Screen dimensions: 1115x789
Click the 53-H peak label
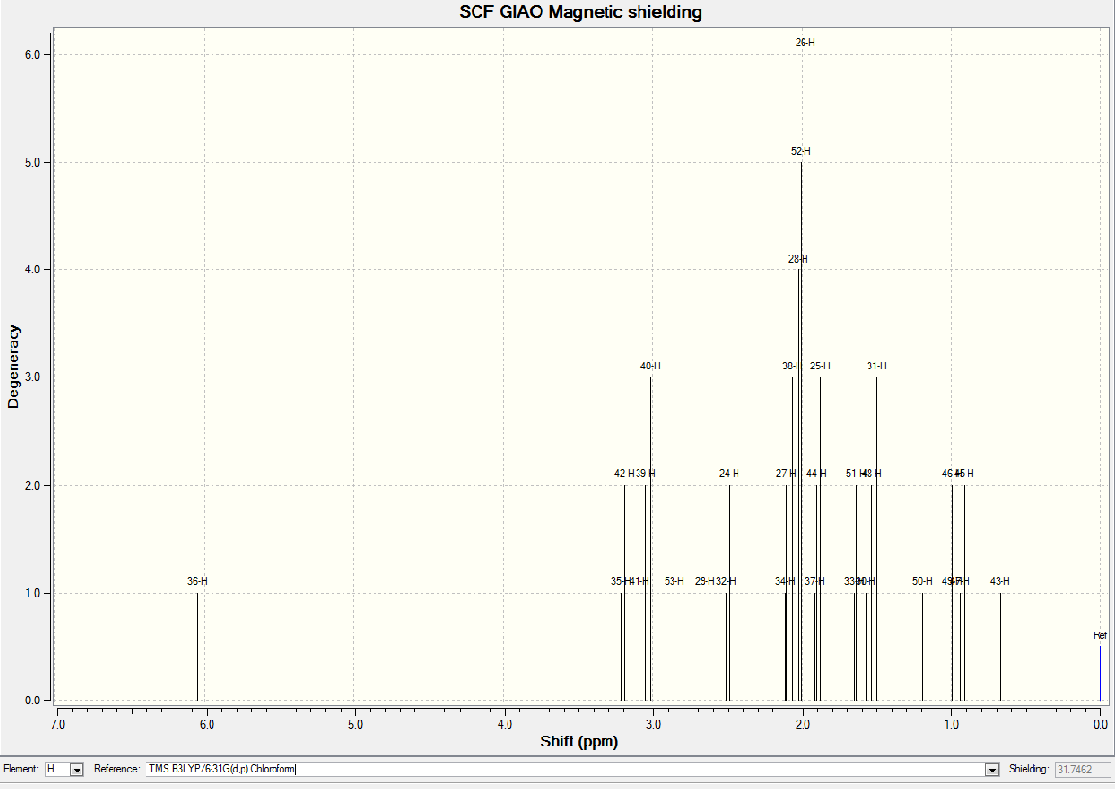tap(673, 581)
